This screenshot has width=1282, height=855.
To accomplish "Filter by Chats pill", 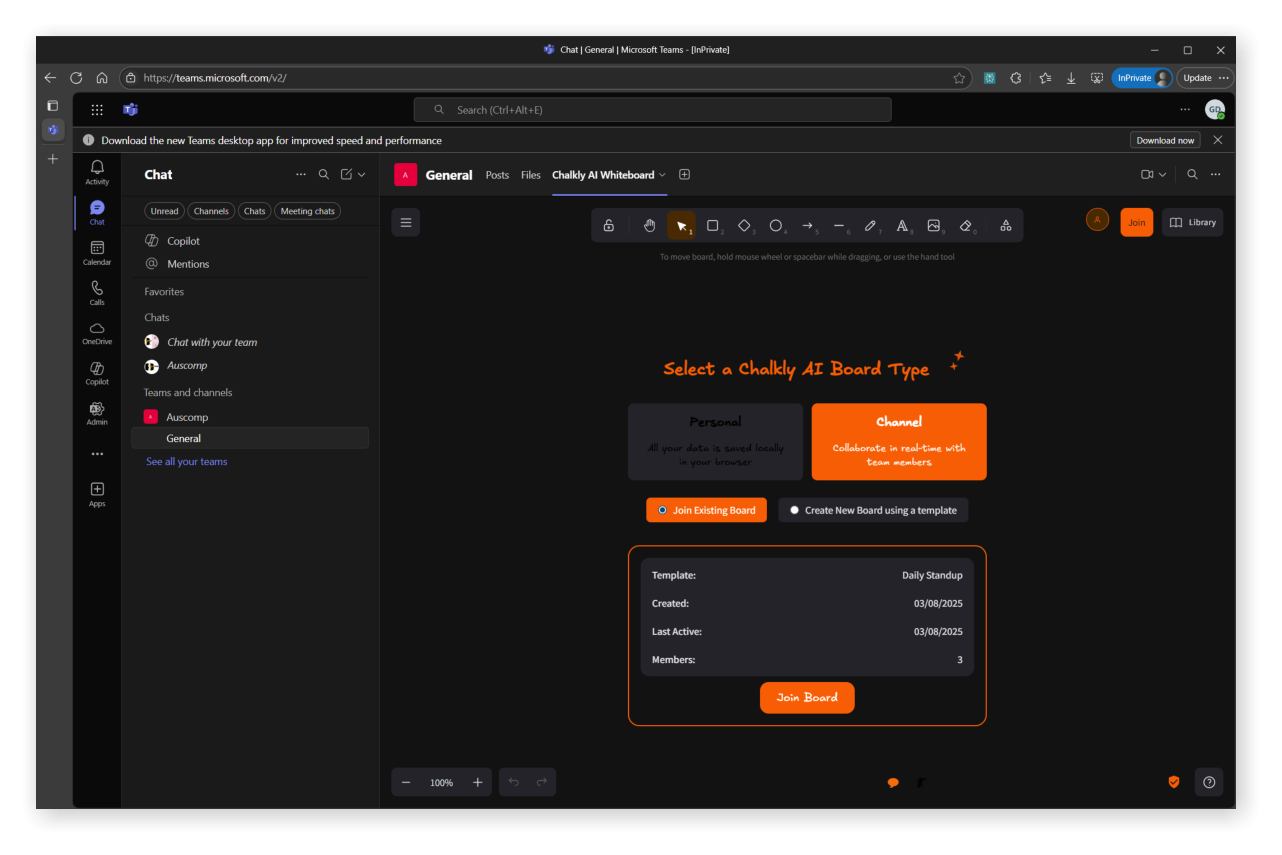I will [255, 211].
